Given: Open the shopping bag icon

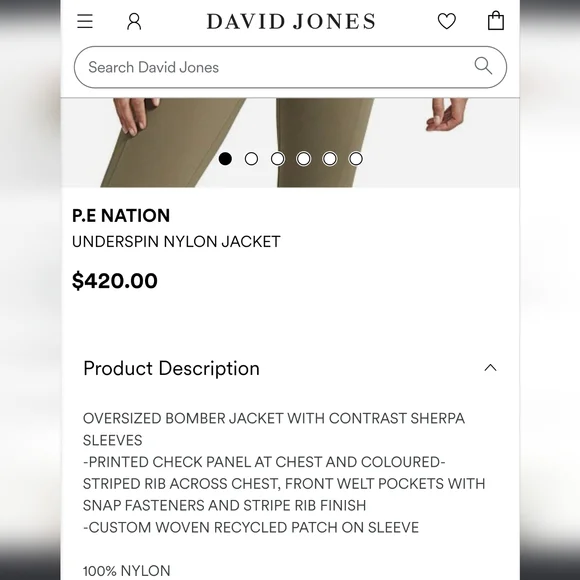Looking at the screenshot, I should click(496, 21).
